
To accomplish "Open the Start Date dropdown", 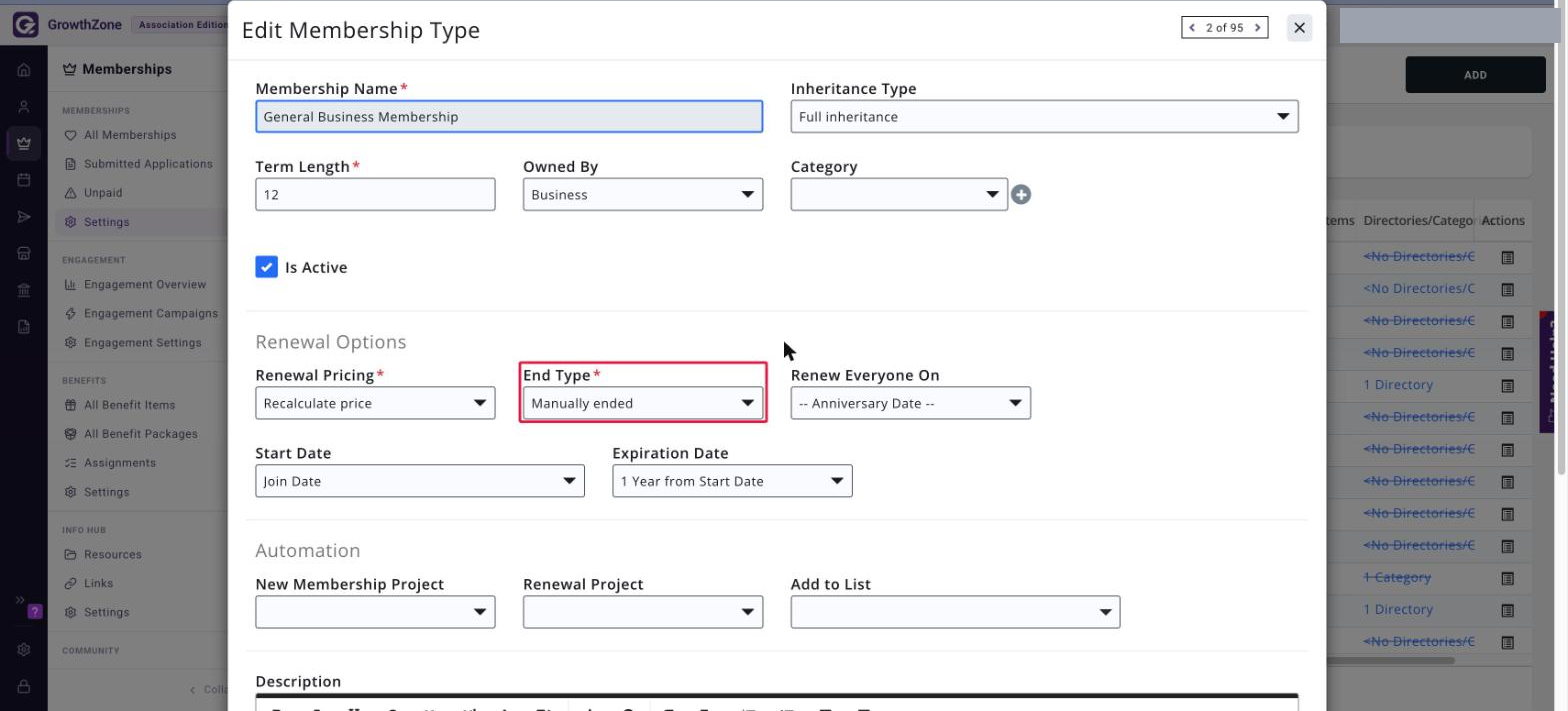I will pos(420,481).
